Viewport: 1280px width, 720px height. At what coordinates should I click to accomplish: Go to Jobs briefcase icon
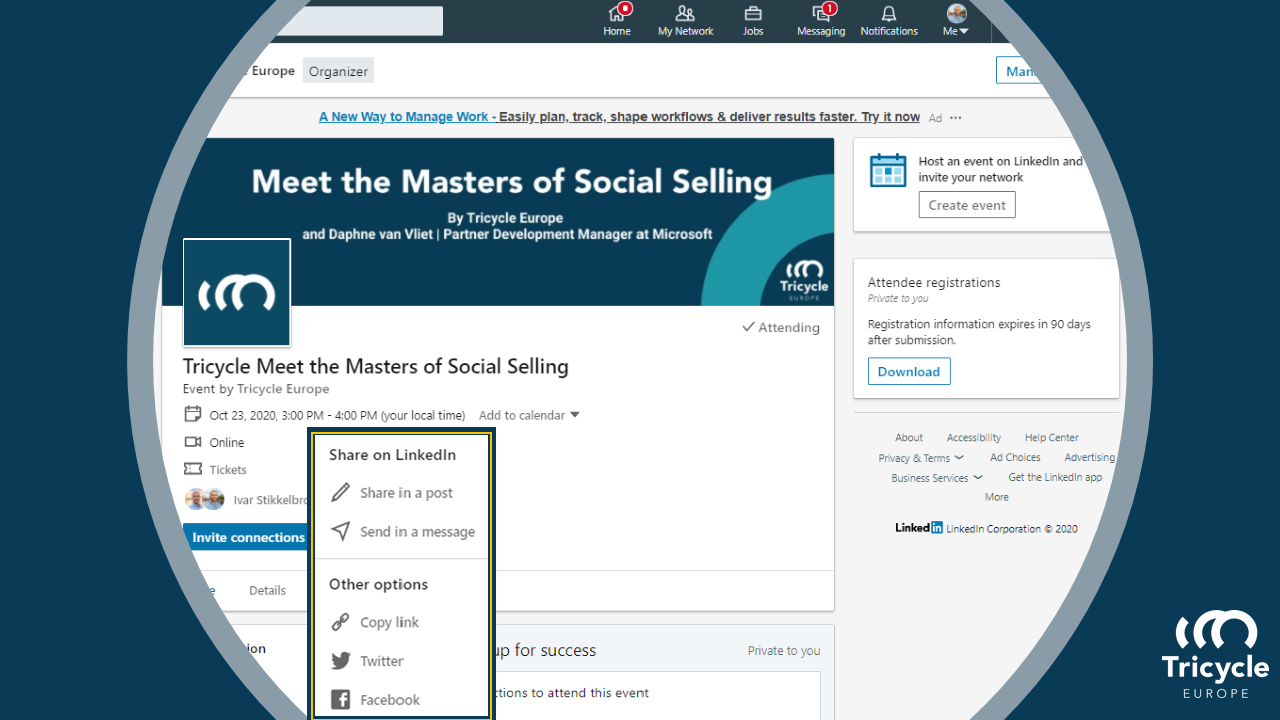pos(753,14)
